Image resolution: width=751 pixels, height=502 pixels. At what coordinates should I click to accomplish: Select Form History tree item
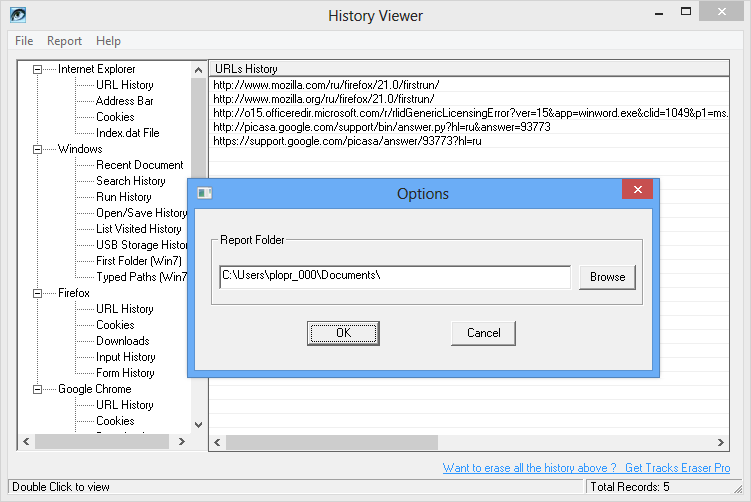[x=125, y=373]
